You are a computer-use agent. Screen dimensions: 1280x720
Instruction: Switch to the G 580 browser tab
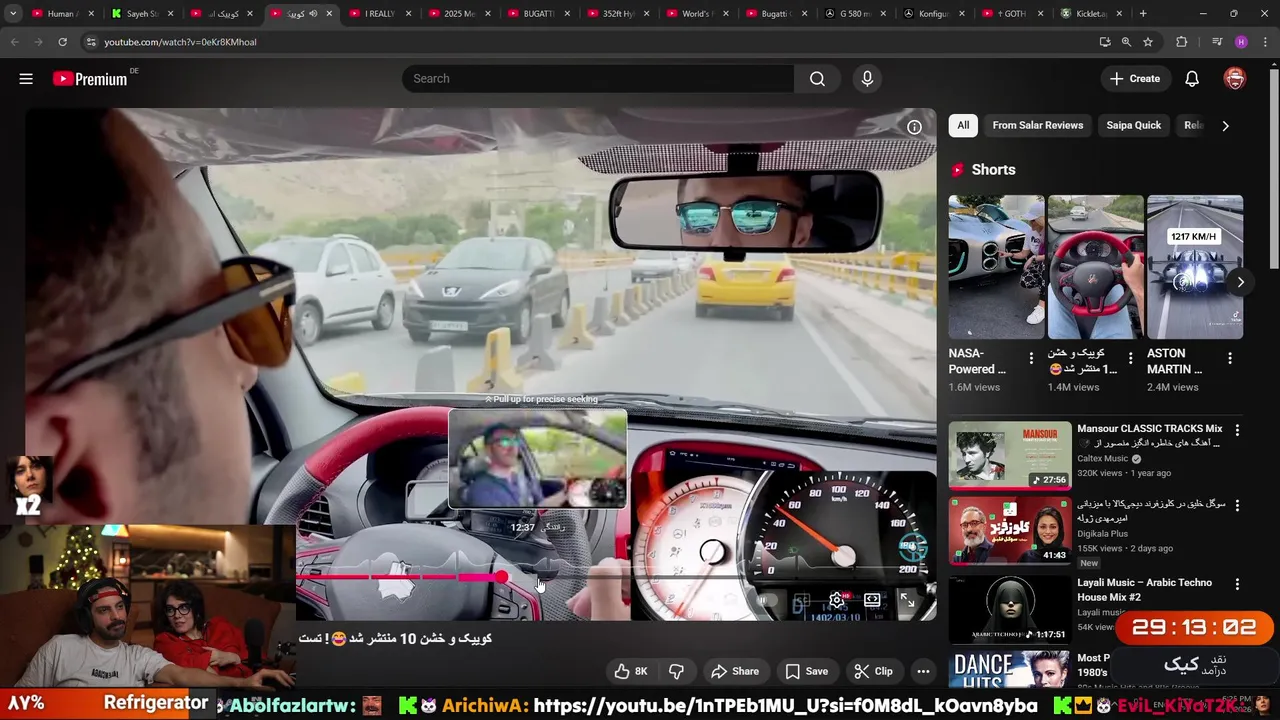pyautogui.click(x=858, y=14)
